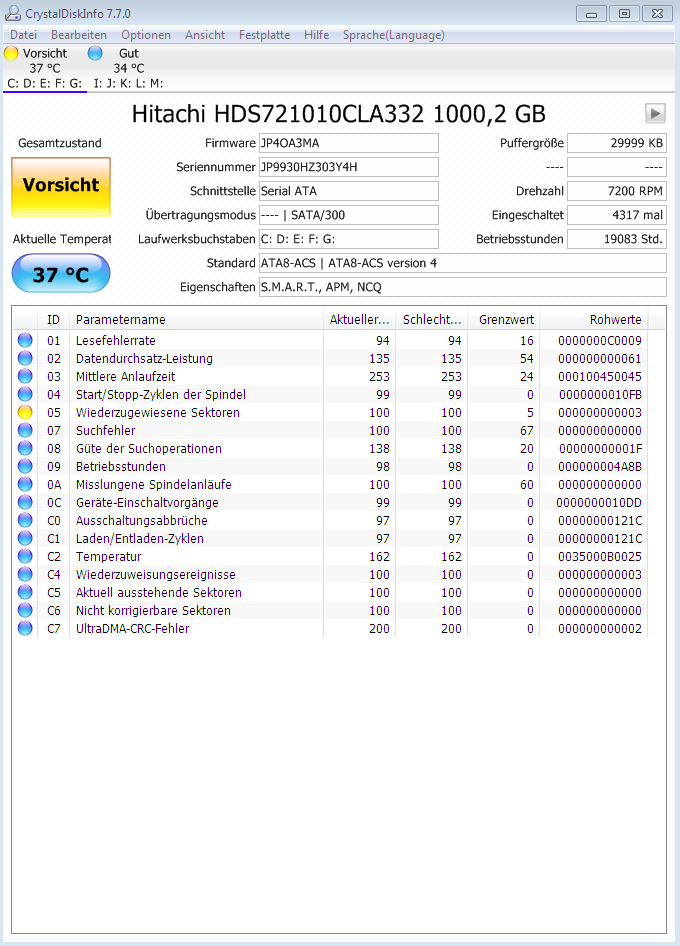The height and width of the screenshot is (946, 680).
Task: Open the Datei menu
Action: point(24,35)
